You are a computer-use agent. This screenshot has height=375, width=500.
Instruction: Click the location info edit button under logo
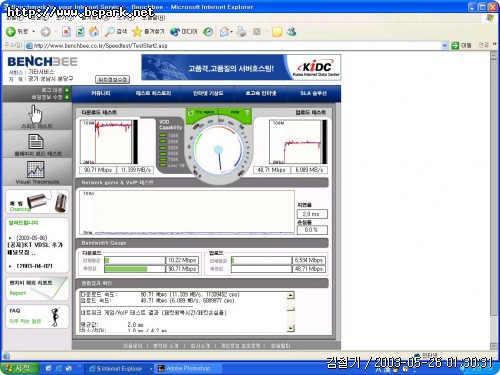click(x=112, y=80)
